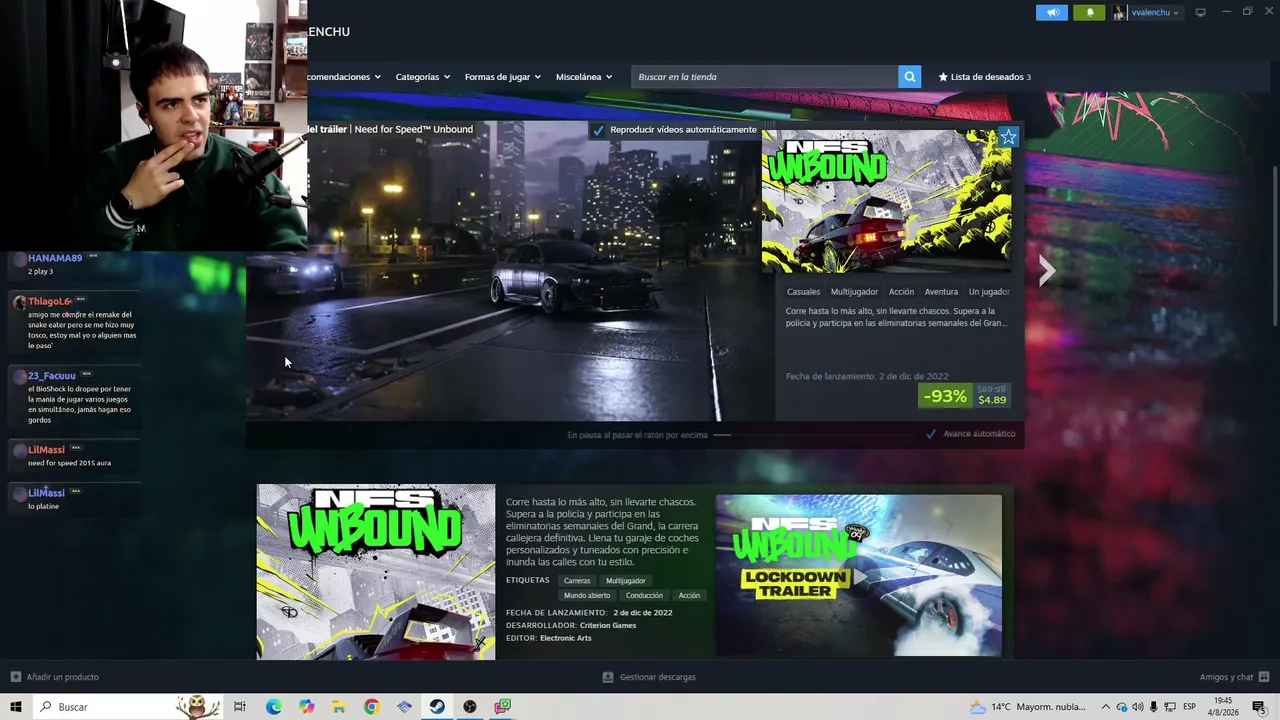Open Copilot from the taskbar
The height and width of the screenshot is (720, 1280).
coord(306,707)
